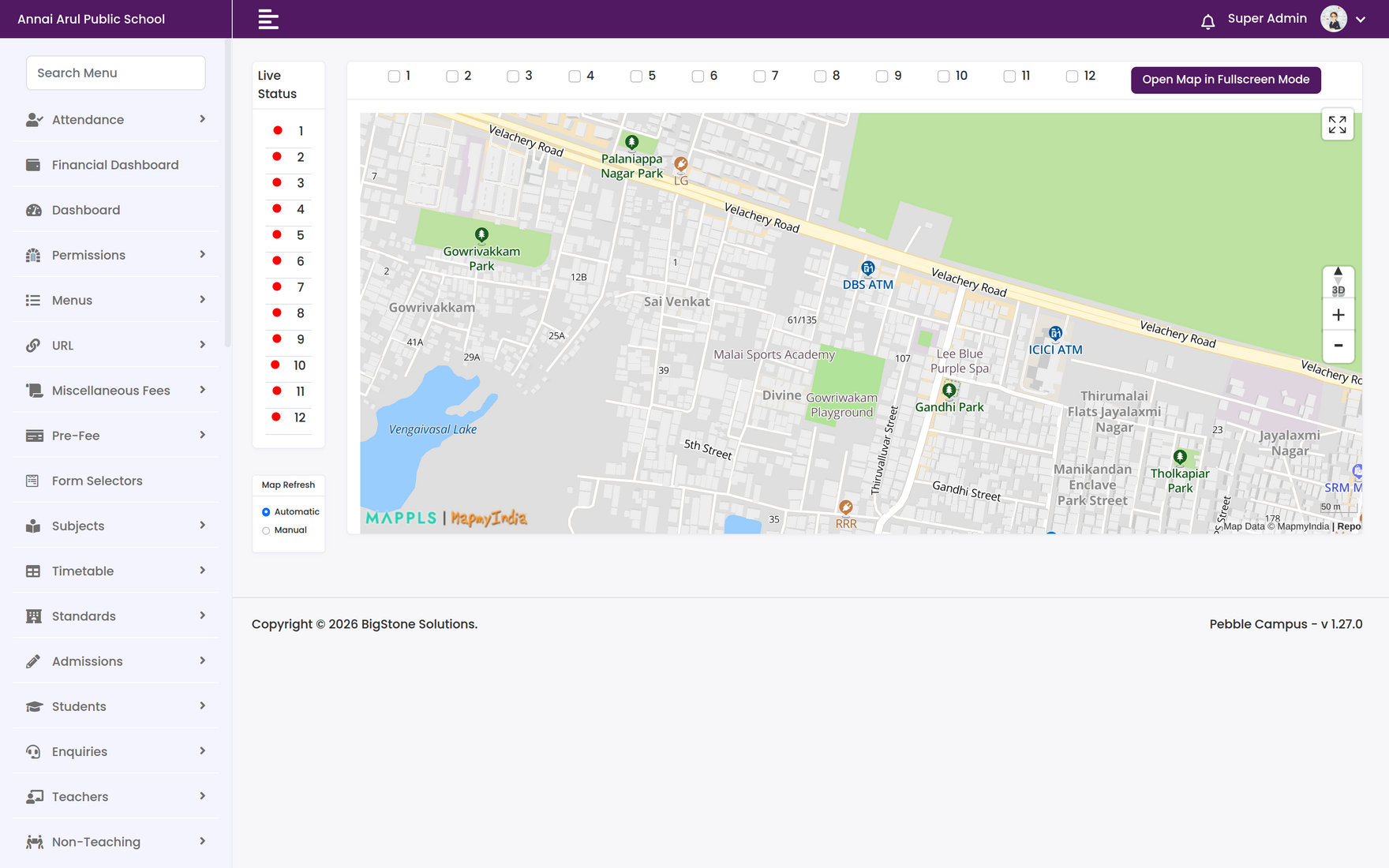Expand the user account dropdown arrow
Screen dimensions: 1389x868
1361,20
